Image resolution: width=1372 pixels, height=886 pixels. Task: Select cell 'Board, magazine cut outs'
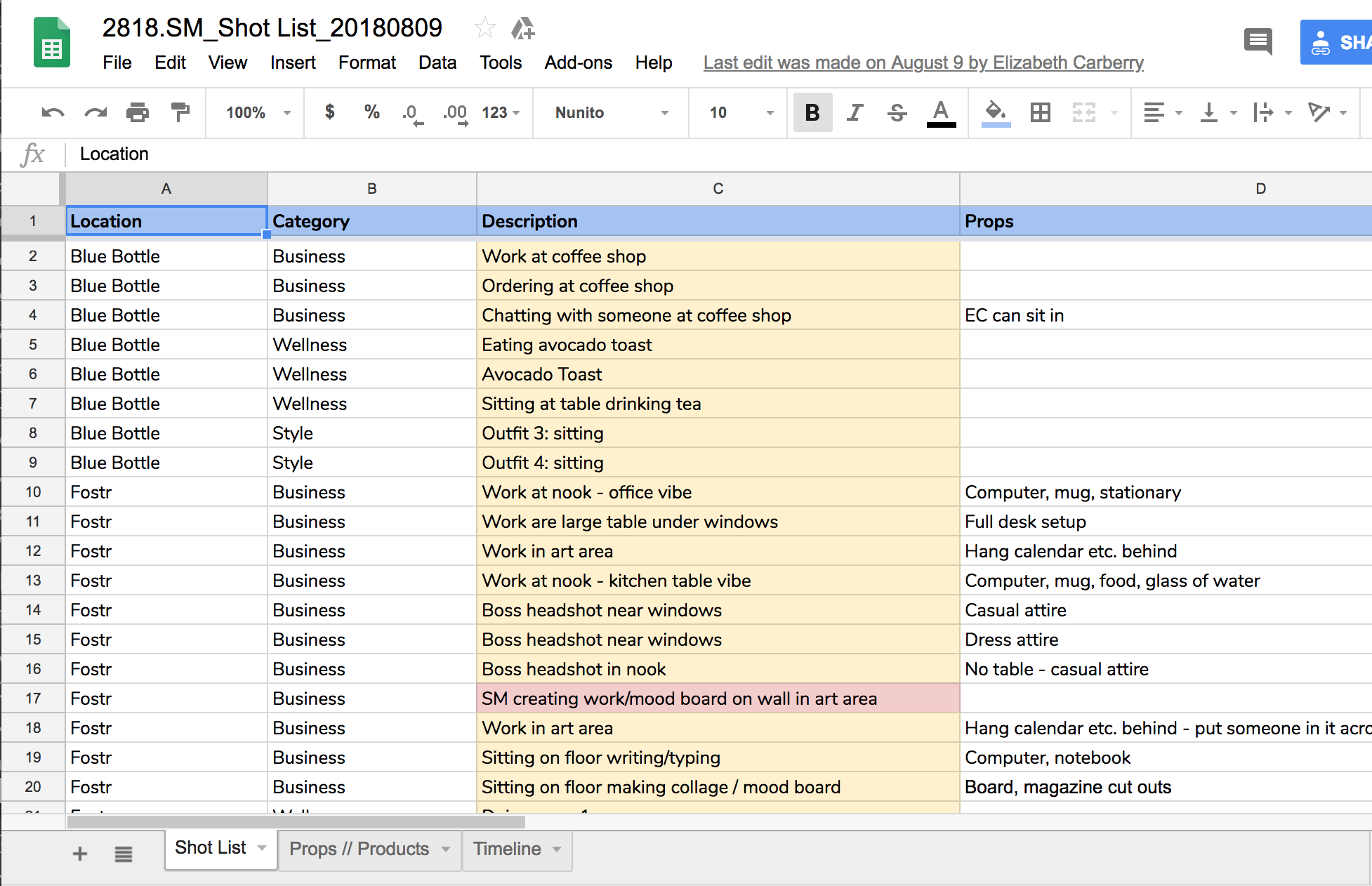[1166, 787]
